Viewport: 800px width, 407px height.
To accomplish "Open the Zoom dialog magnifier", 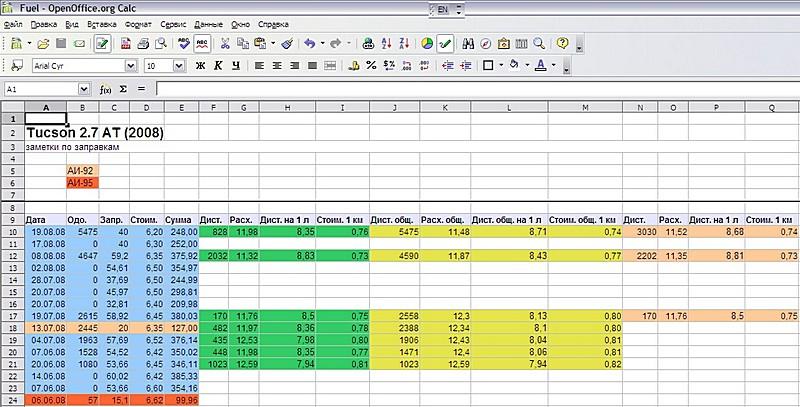I will pyautogui.click(x=539, y=44).
